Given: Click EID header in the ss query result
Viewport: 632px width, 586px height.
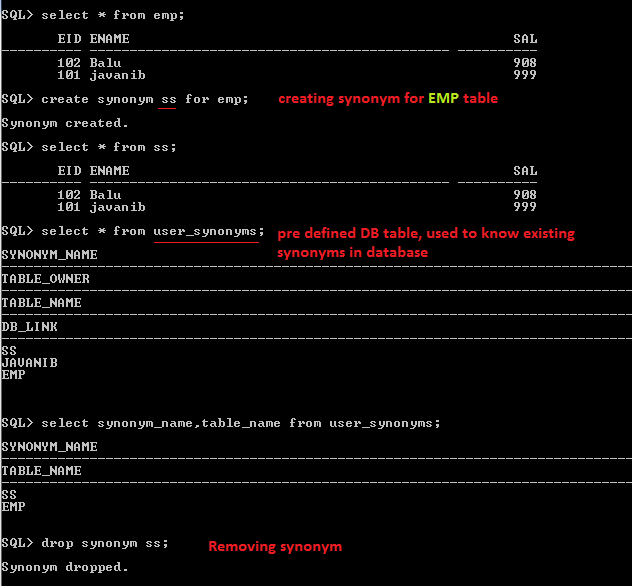Looking at the screenshot, I should pyautogui.click(x=69, y=171).
